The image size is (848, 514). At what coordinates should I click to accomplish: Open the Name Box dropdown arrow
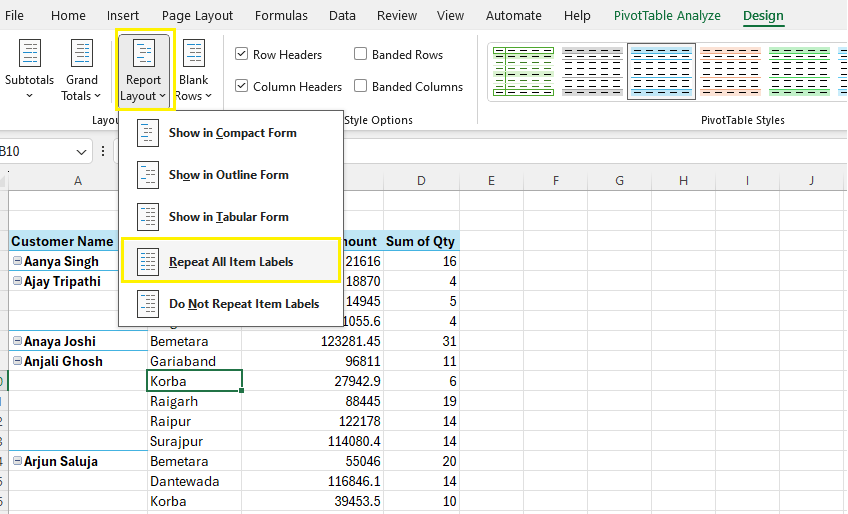81,152
